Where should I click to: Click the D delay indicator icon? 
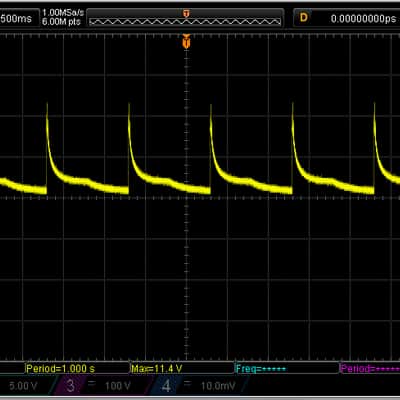coord(304,18)
